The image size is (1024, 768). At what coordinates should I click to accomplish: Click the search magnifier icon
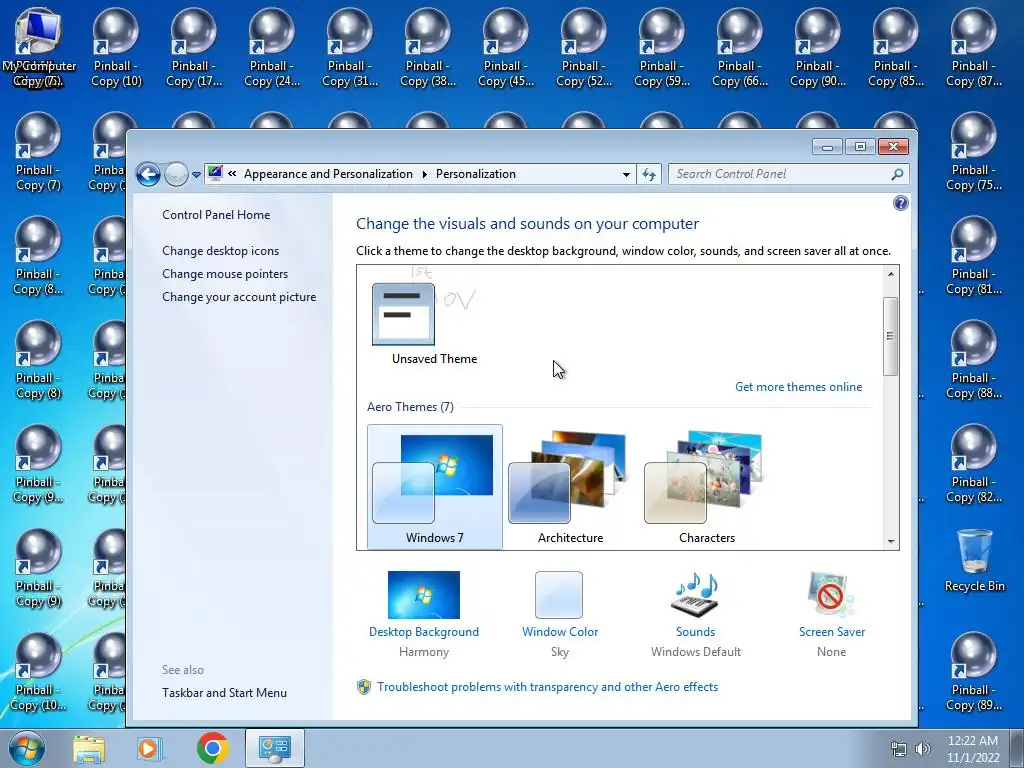(x=897, y=174)
